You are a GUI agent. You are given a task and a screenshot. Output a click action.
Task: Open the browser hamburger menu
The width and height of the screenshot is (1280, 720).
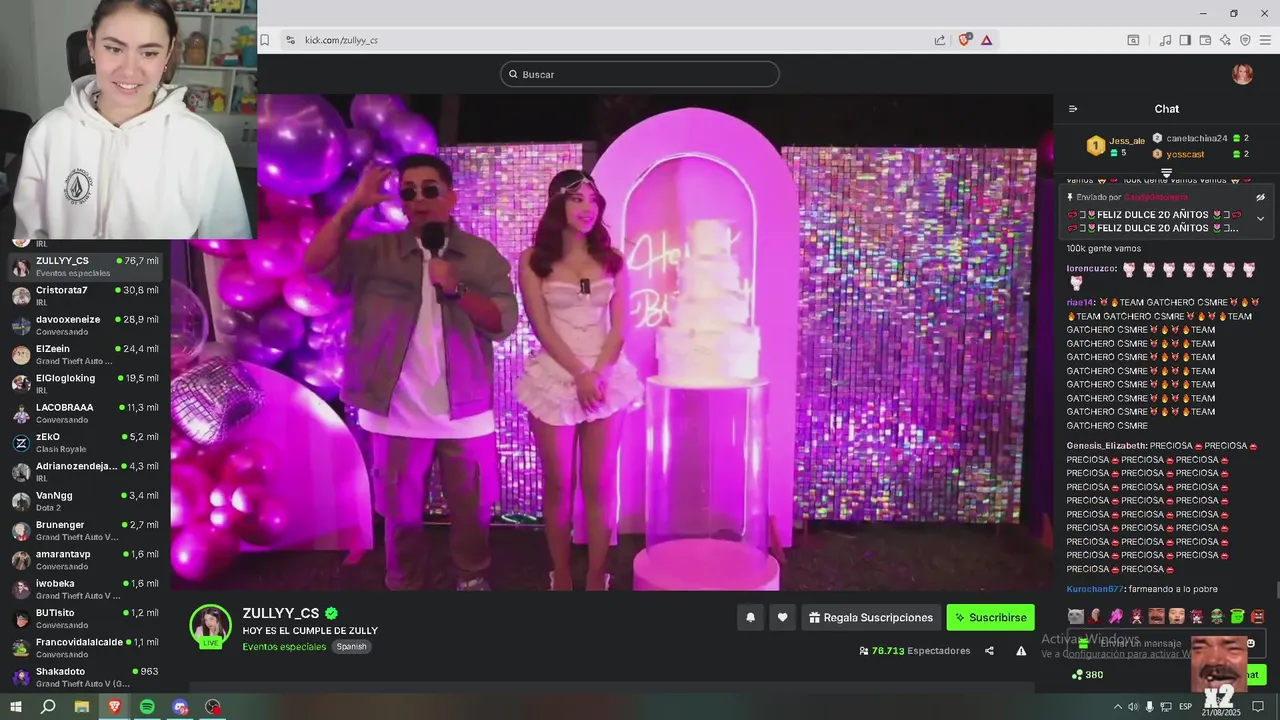pyautogui.click(x=1265, y=40)
